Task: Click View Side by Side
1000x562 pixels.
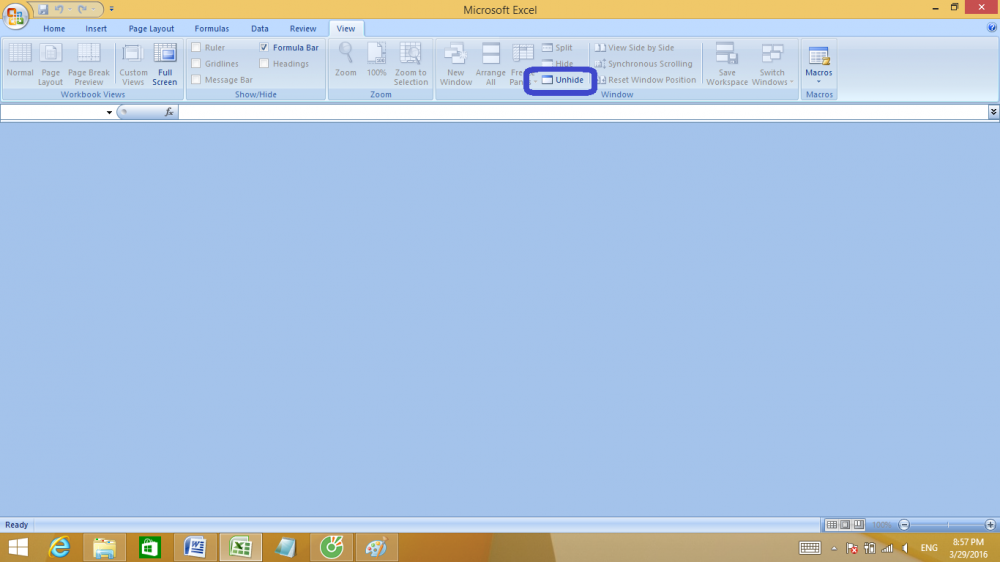Action: [x=635, y=47]
